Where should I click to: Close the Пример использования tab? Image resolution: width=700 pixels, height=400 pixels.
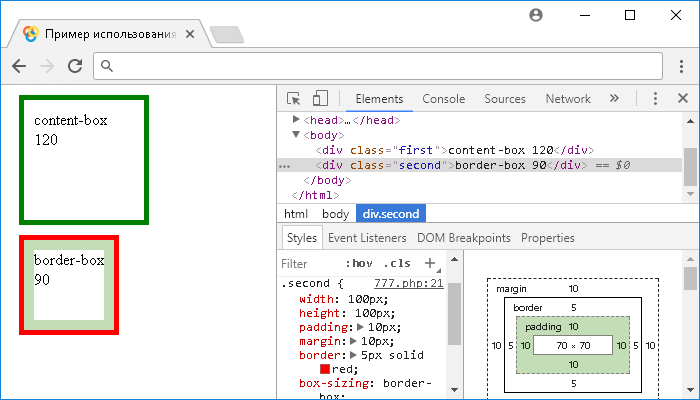click(190, 34)
